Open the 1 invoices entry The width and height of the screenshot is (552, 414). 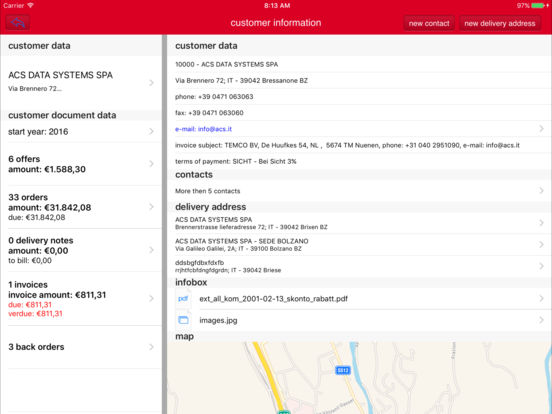point(81,298)
